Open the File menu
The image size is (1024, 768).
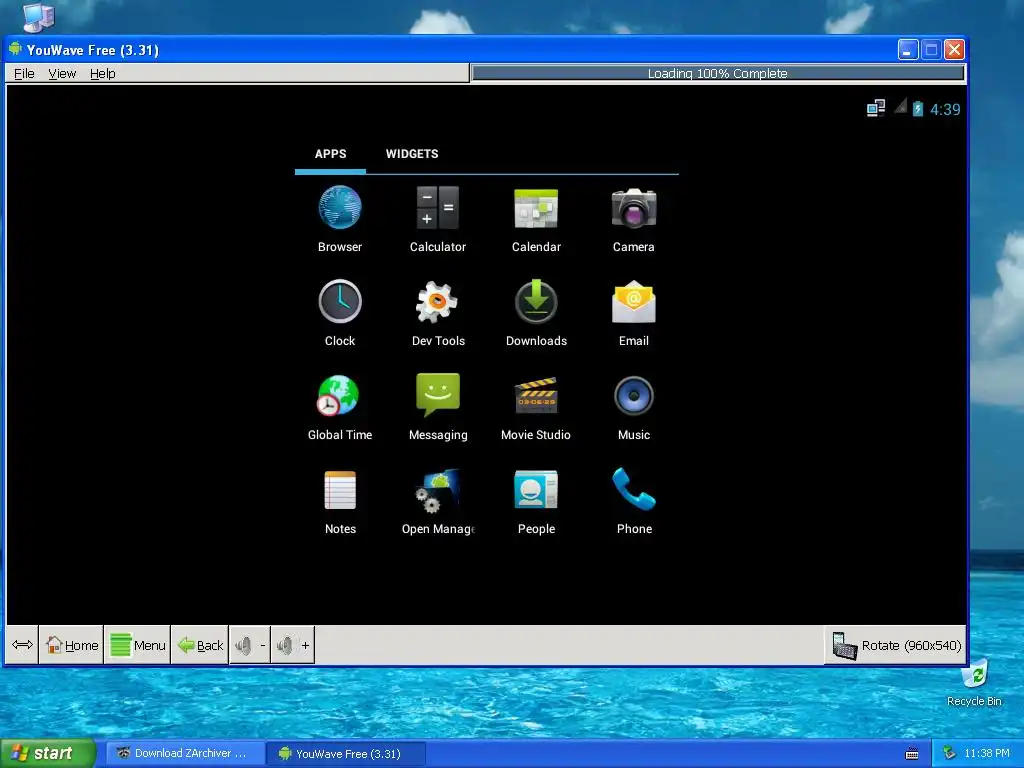[x=24, y=74]
